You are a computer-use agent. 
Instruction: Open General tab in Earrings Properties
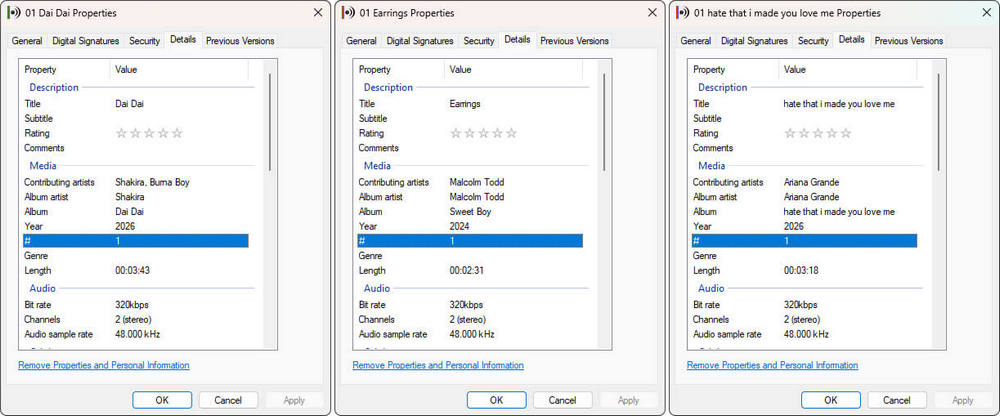click(x=362, y=41)
